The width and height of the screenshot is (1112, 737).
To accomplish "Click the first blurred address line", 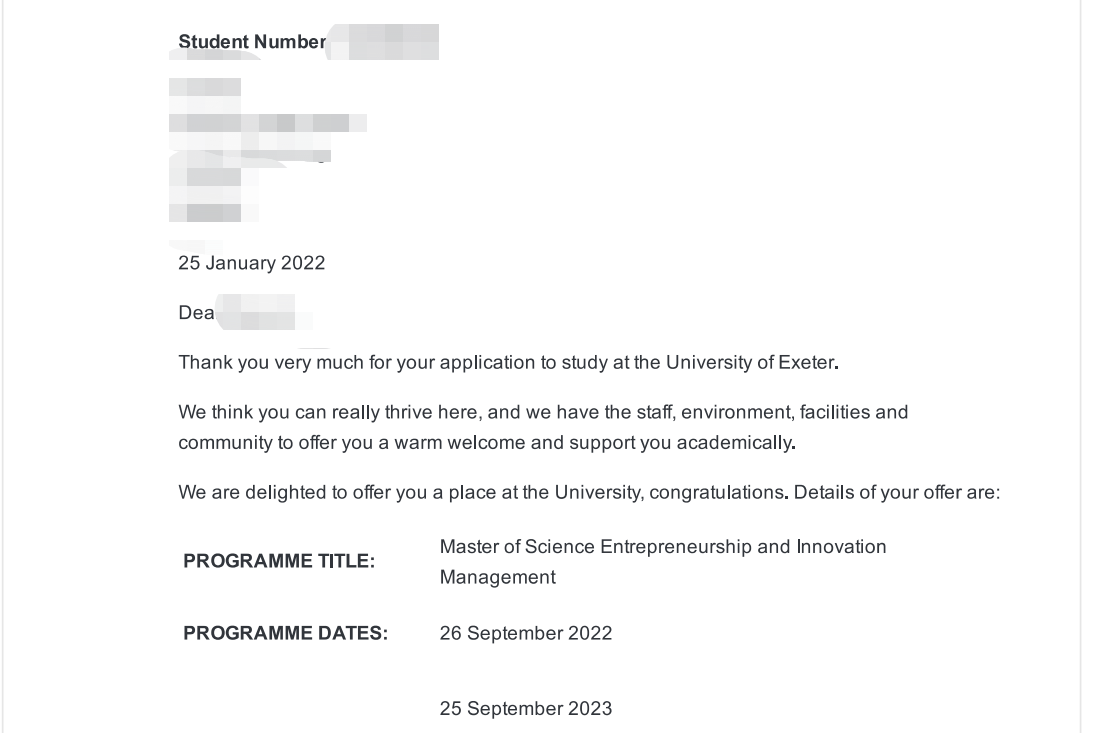I will tap(206, 88).
